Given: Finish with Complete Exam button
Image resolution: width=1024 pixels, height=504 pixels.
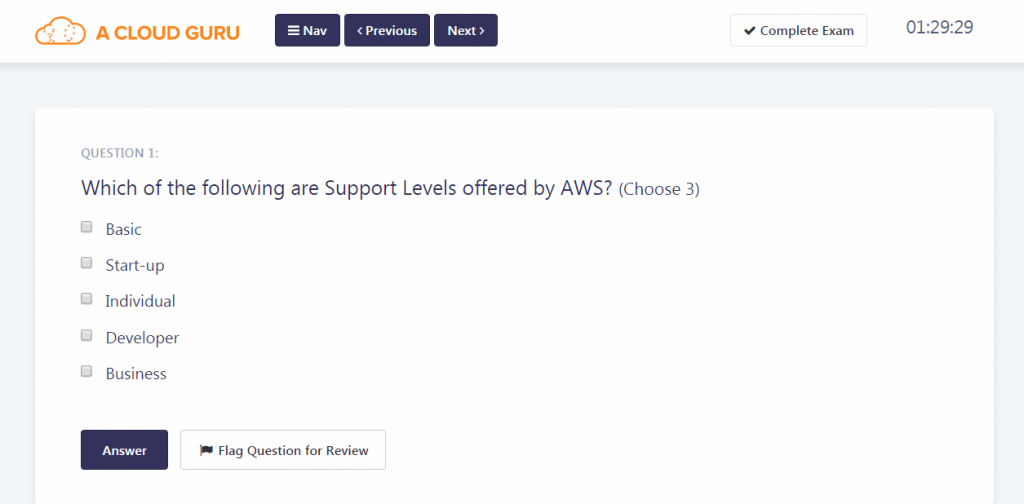Looking at the screenshot, I should click(799, 31).
